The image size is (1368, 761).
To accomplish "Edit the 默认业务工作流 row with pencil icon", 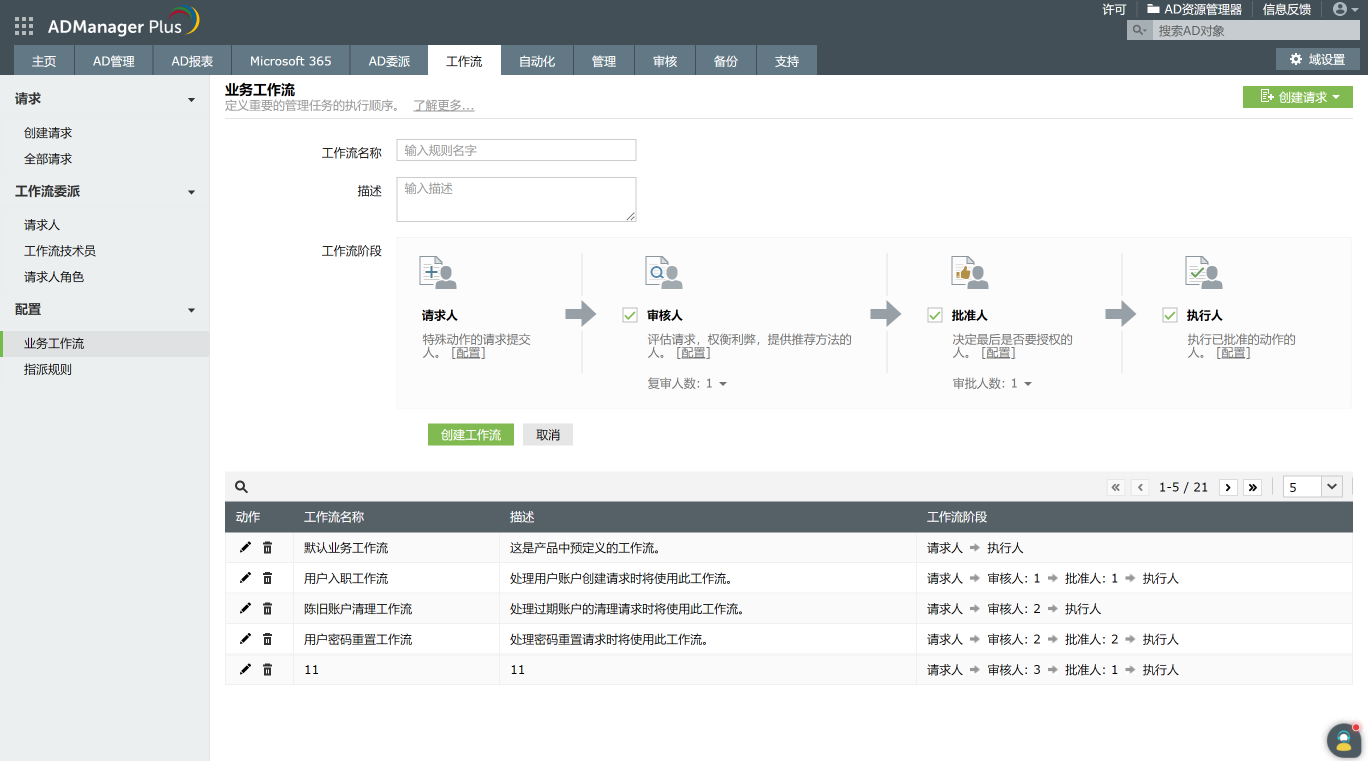I will [246, 548].
